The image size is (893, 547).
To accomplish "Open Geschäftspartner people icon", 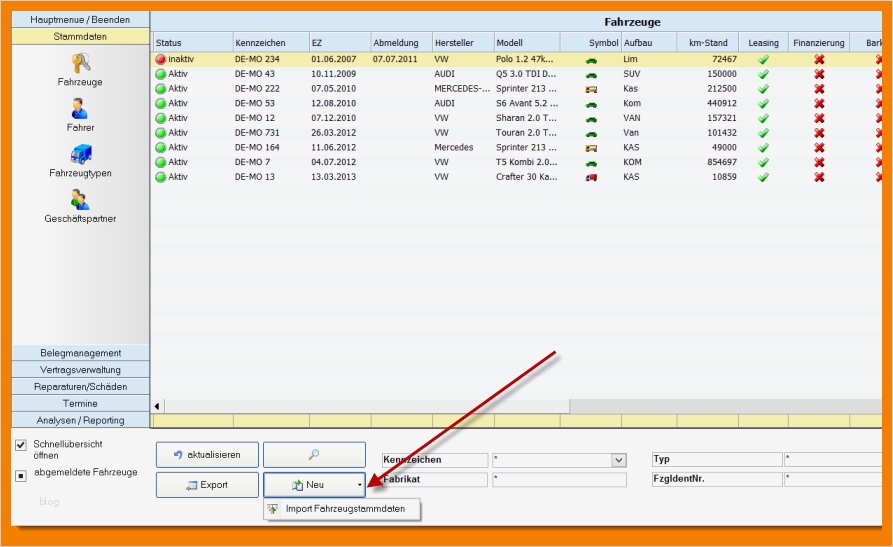I will (80, 199).
